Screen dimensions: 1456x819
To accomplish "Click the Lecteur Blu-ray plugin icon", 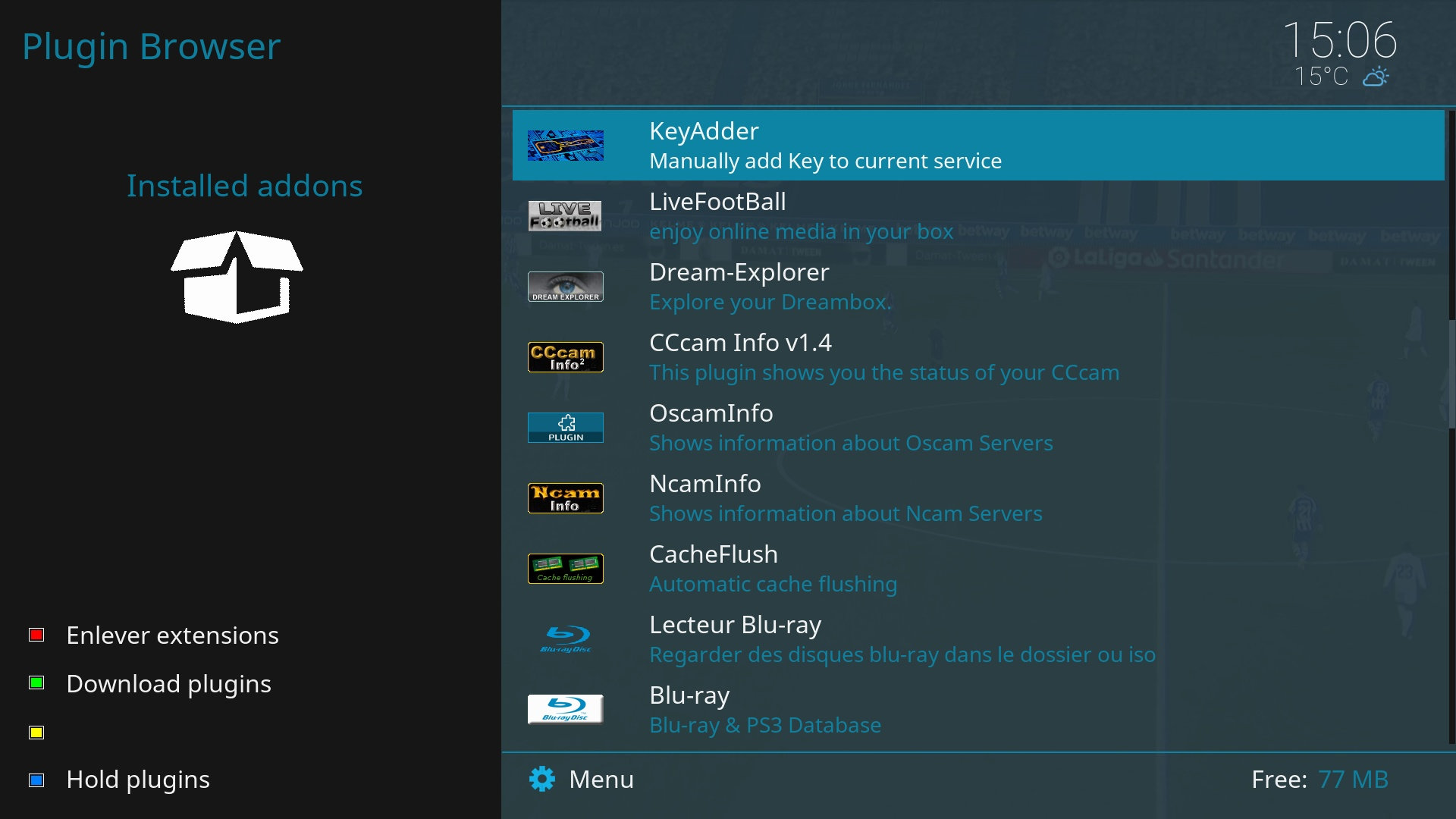I will tap(565, 638).
